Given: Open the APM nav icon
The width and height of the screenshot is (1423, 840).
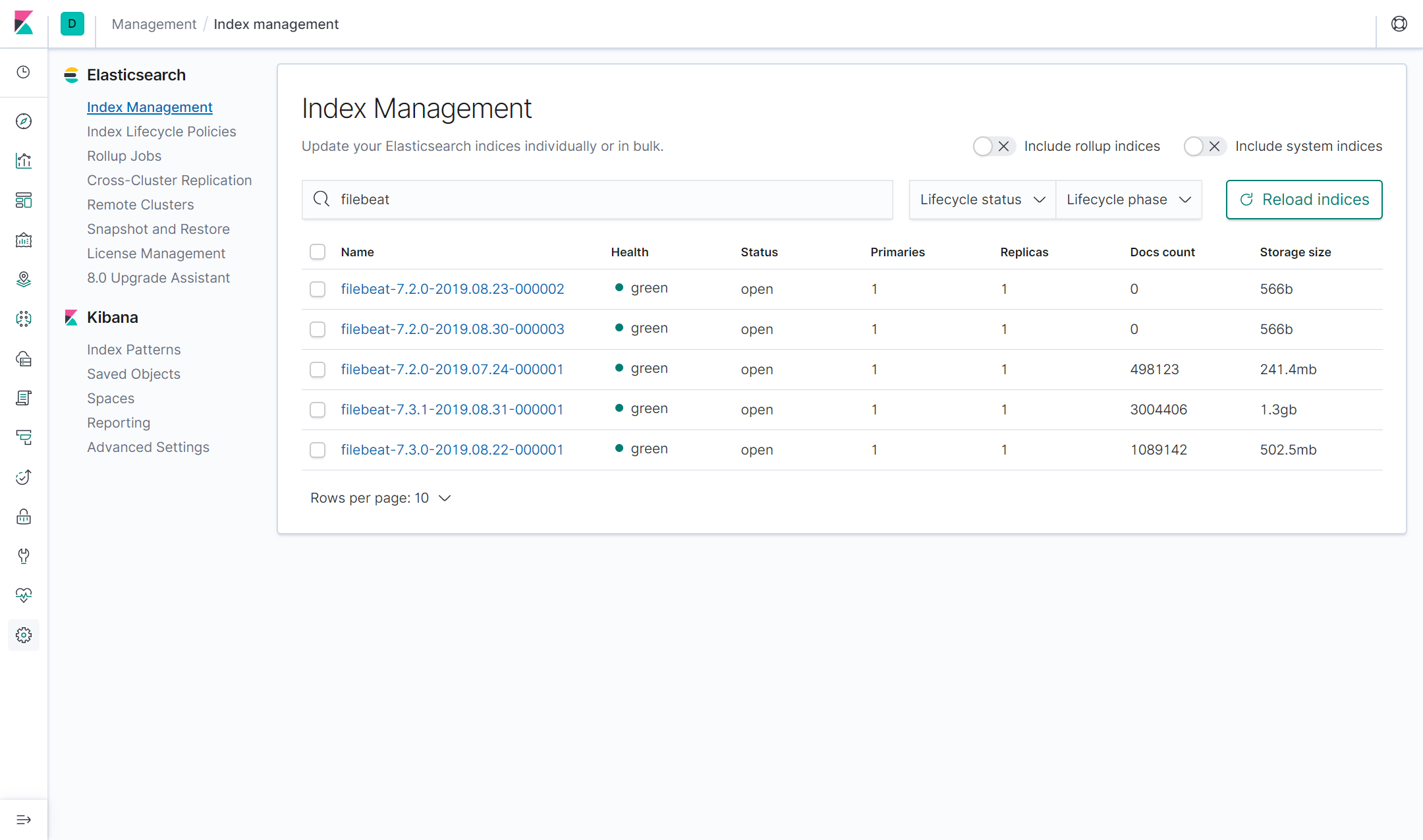Looking at the screenshot, I should tap(24, 437).
